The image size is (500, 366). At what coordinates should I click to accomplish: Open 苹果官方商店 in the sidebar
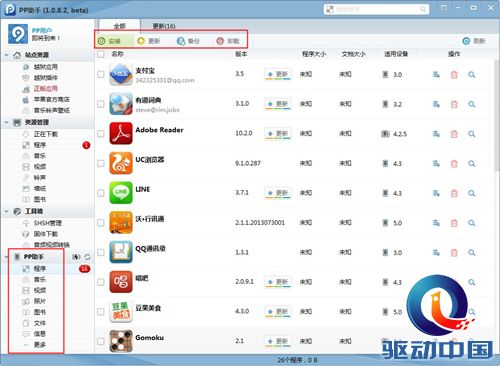point(51,99)
